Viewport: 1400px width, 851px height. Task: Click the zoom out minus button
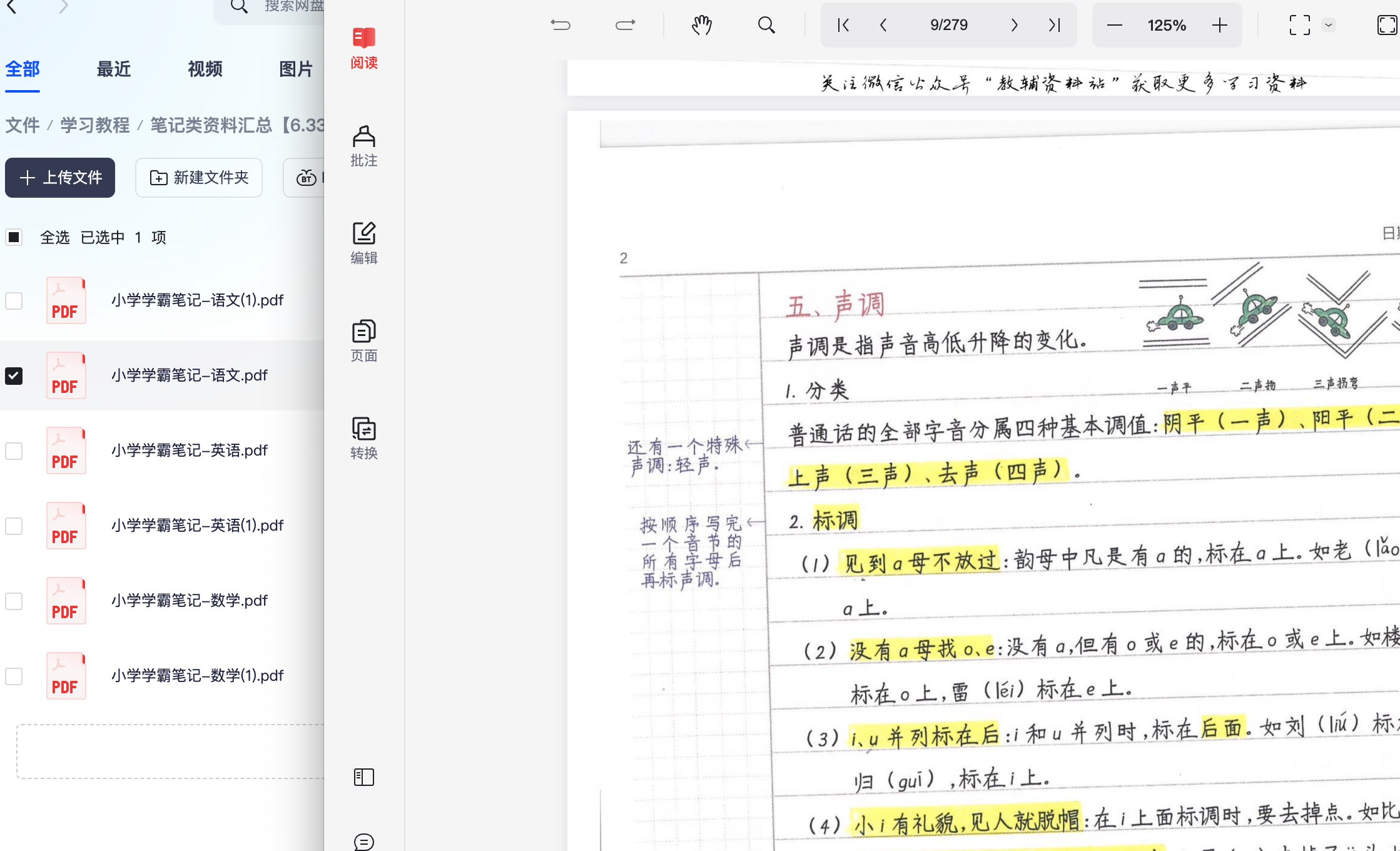coord(1114,25)
